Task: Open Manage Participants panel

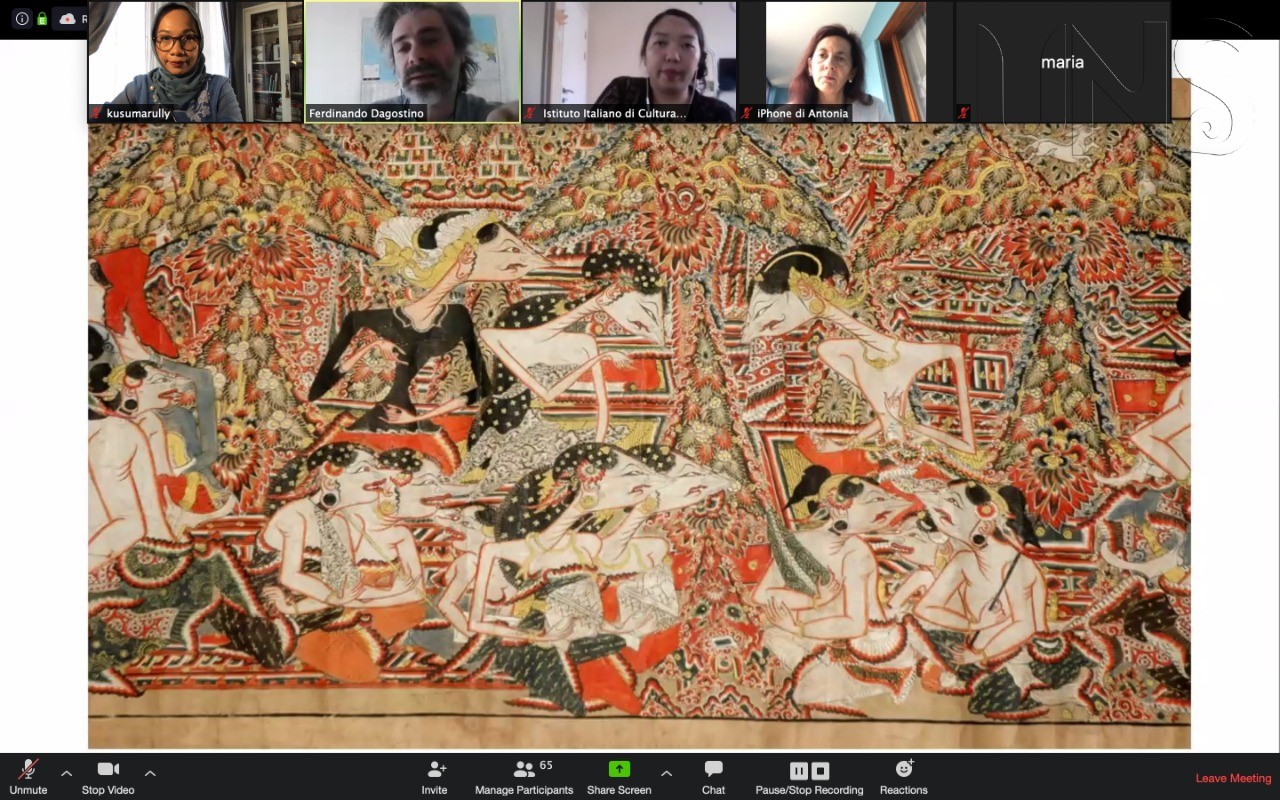Action: click(x=524, y=775)
